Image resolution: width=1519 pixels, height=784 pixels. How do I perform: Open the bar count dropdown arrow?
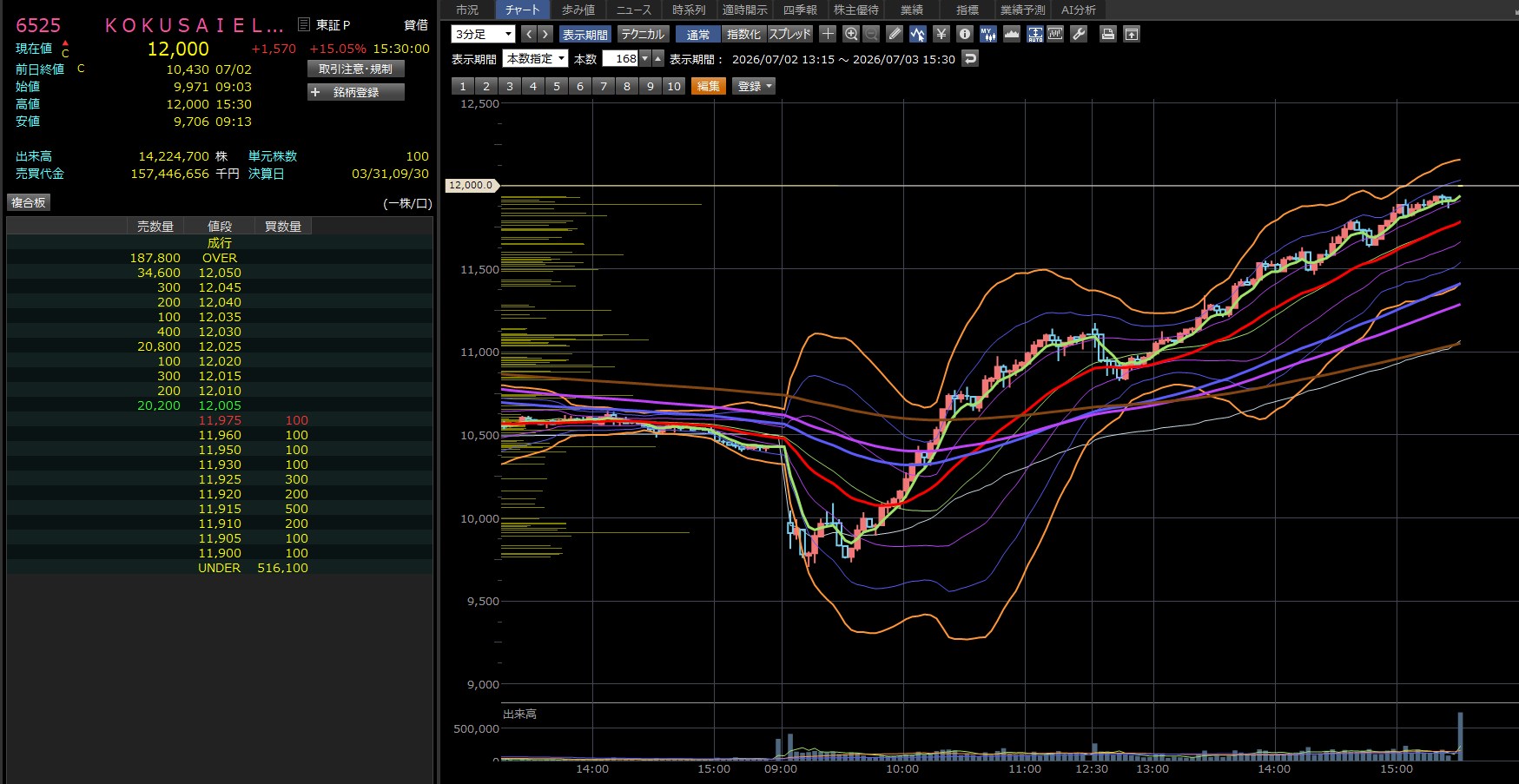click(x=645, y=59)
